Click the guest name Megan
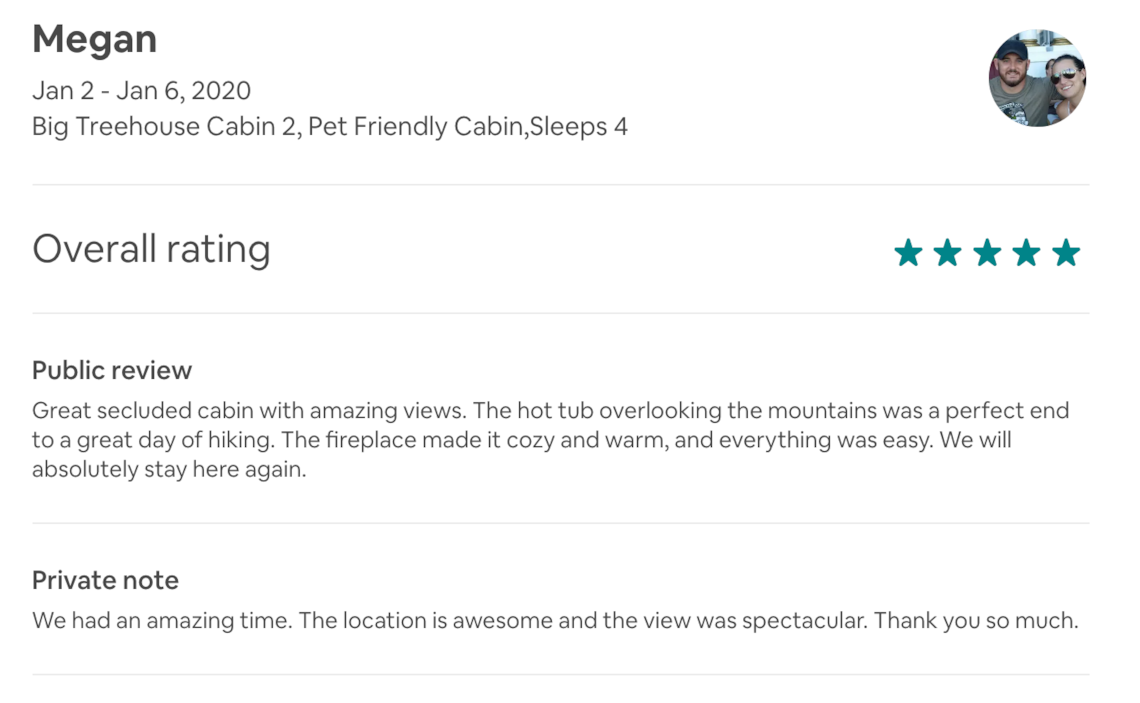Screen dimensions: 1140x703 point(95,39)
